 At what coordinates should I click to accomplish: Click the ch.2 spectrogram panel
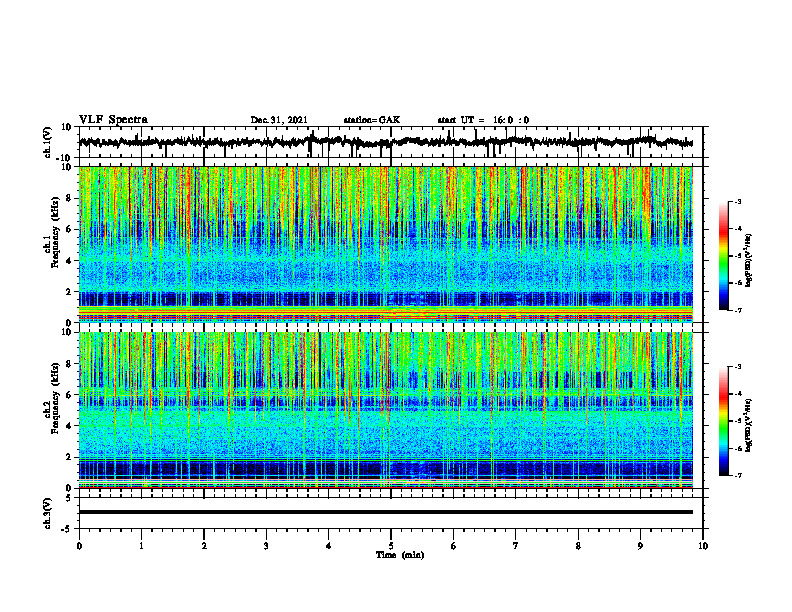pyautogui.click(x=386, y=410)
